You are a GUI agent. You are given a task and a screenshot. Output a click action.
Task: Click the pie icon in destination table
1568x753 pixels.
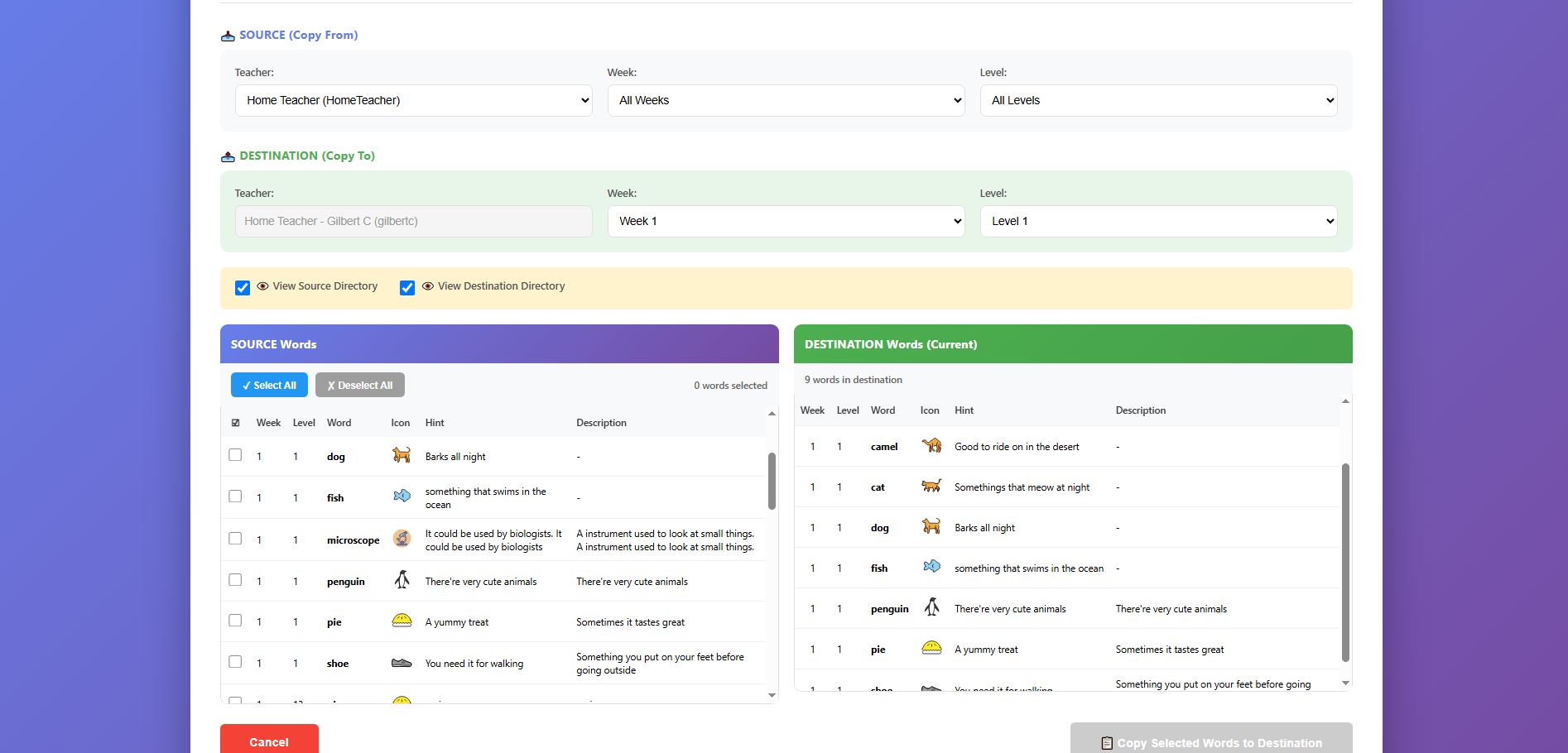931,649
